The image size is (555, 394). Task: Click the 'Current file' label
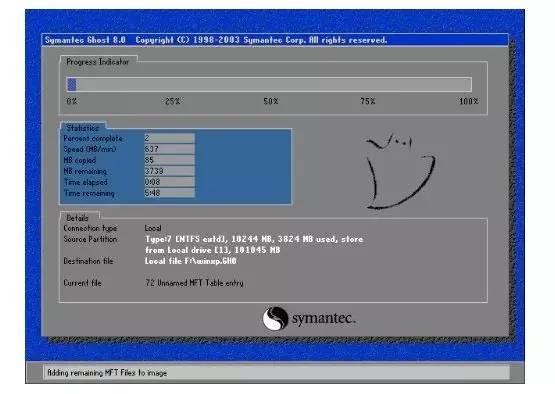[82, 283]
